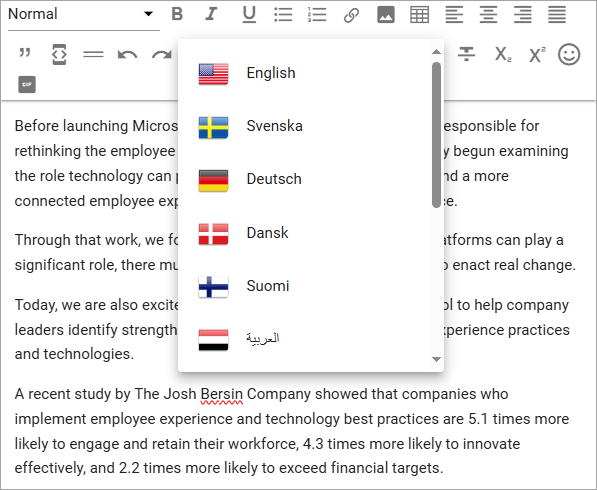This screenshot has width=597, height=490.
Task: Toggle italic formatting
Action: (211, 14)
